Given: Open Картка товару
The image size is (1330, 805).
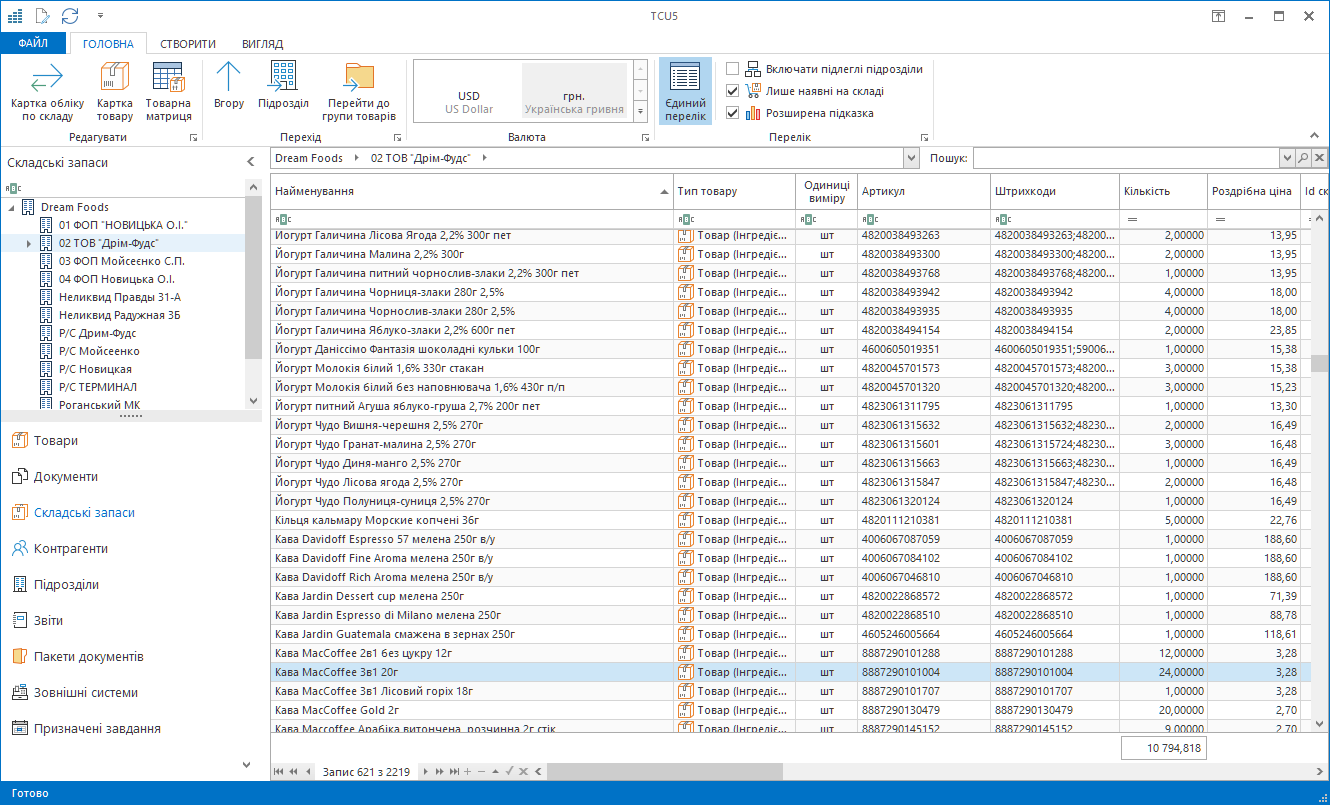Looking at the screenshot, I should point(115,92).
